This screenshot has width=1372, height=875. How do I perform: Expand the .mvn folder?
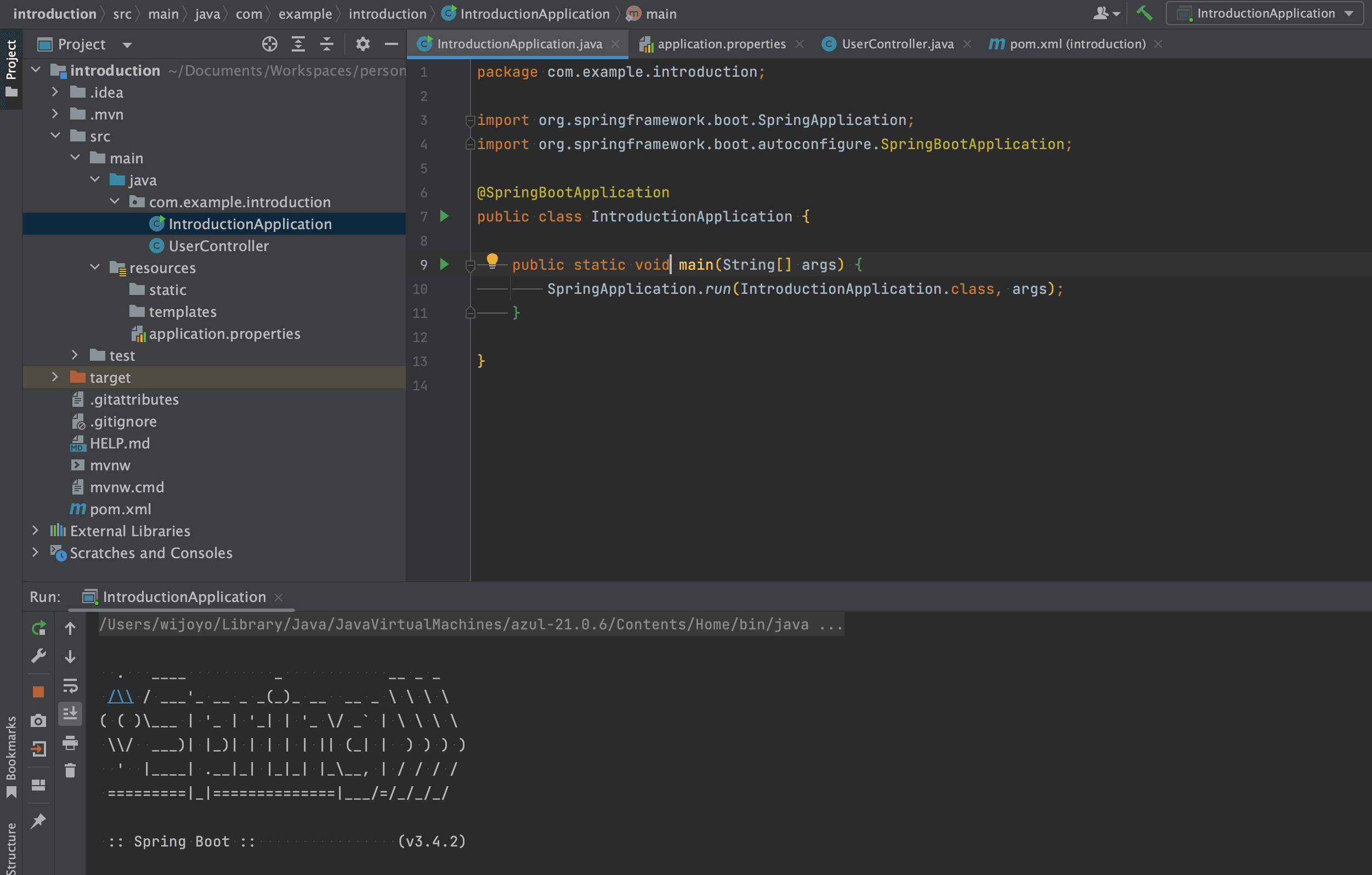55,114
